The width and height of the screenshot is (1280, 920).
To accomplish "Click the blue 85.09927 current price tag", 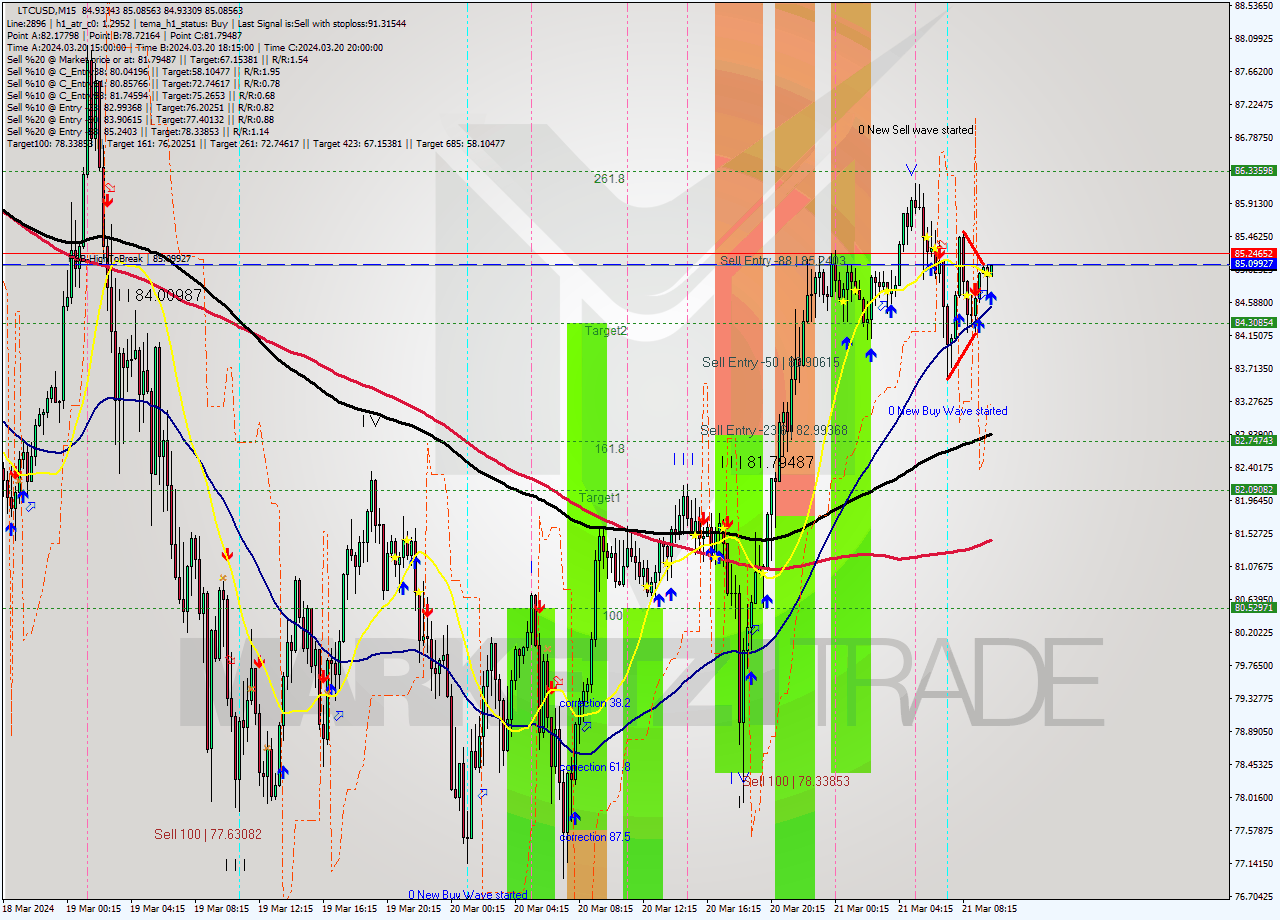I will click(x=1254, y=265).
